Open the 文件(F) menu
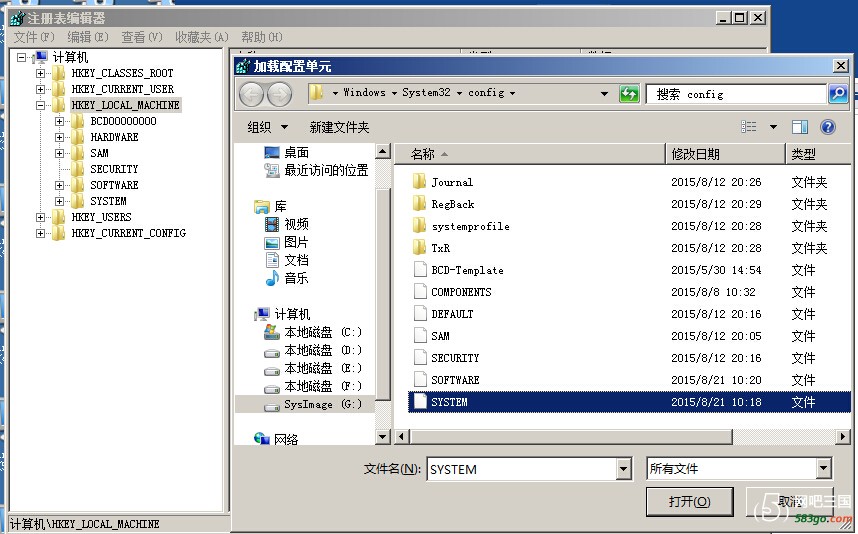858x534 pixels. 34,37
